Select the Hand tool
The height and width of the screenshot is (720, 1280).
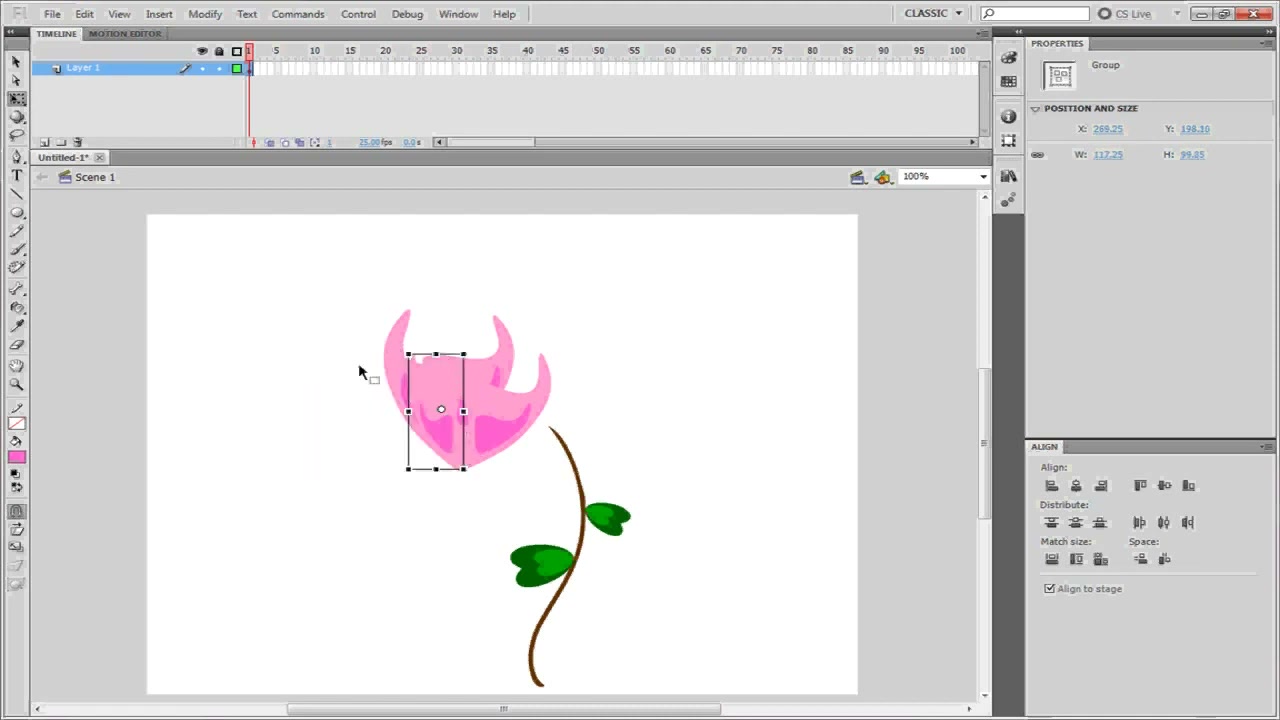point(16,366)
